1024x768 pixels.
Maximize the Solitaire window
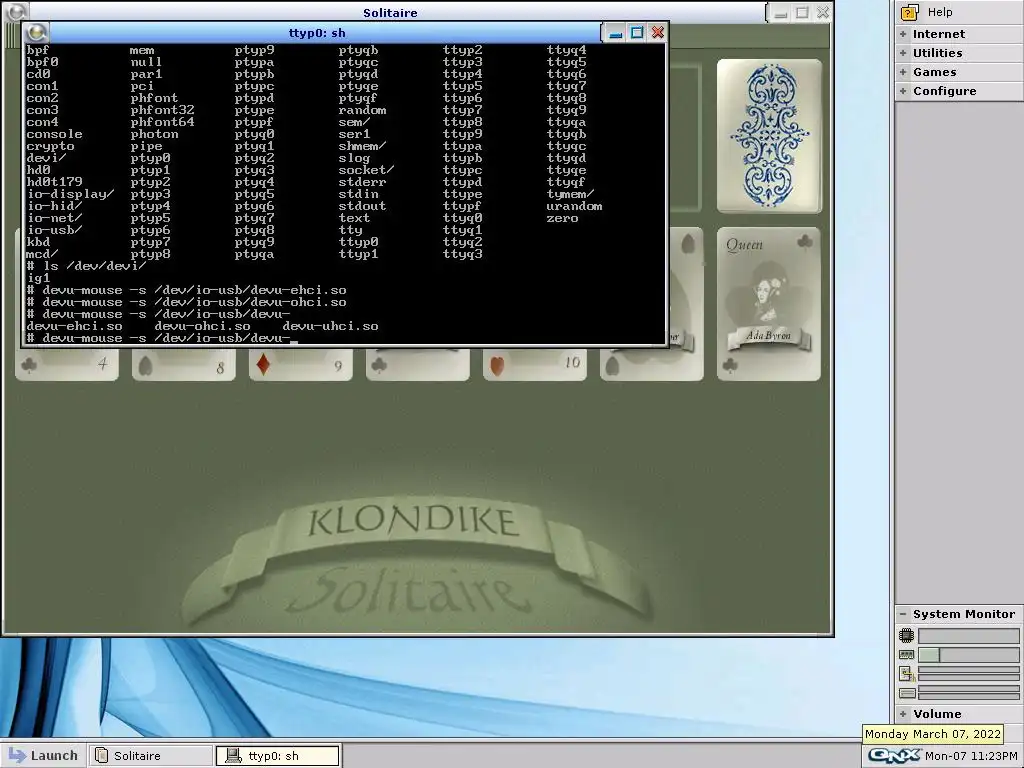point(802,12)
